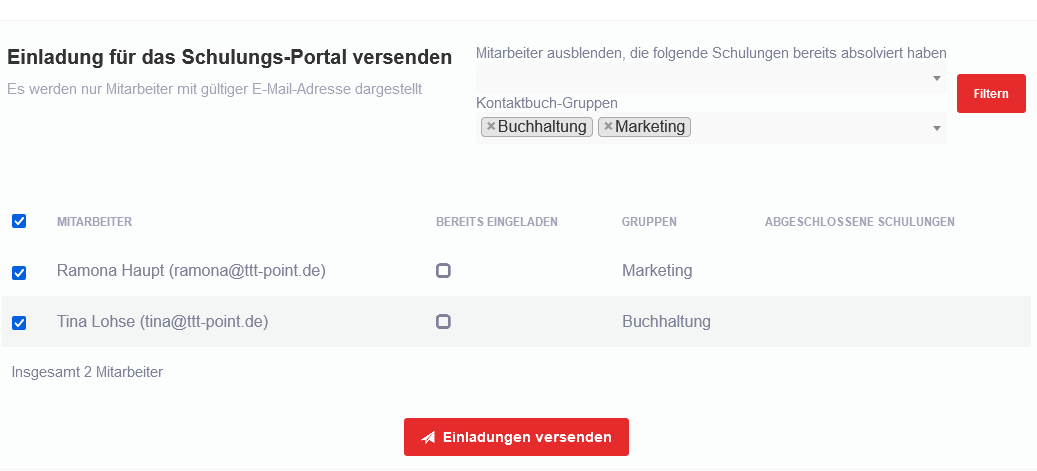This screenshot has width=1037, height=471.
Task: Click Marketing group cell in Ramona's row
Action: (656, 271)
